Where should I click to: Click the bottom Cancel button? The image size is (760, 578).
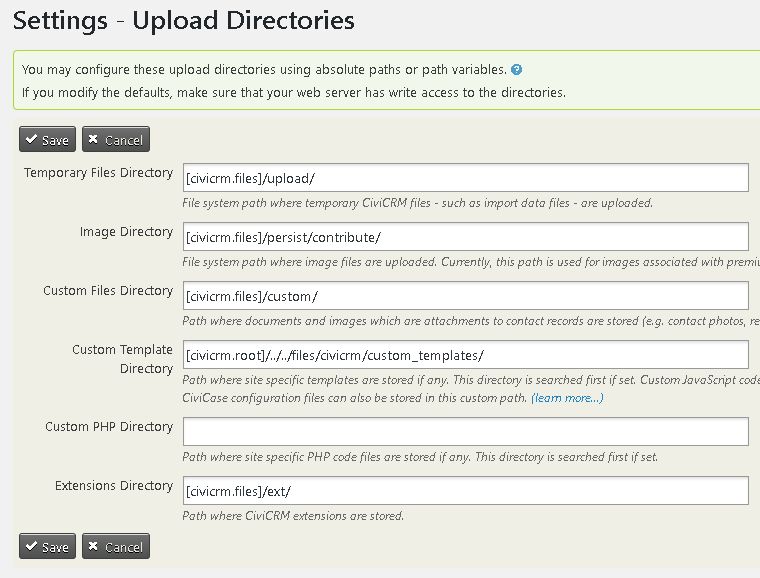coord(116,547)
